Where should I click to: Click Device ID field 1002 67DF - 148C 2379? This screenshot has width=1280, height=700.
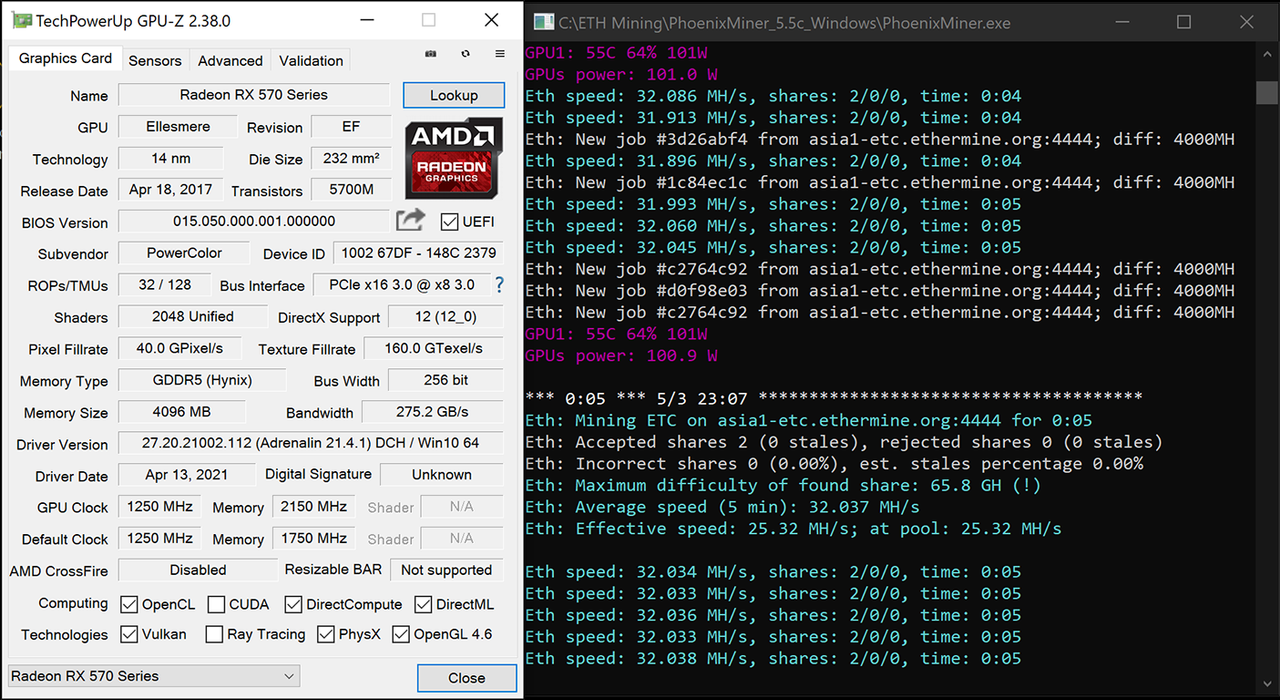click(x=418, y=253)
